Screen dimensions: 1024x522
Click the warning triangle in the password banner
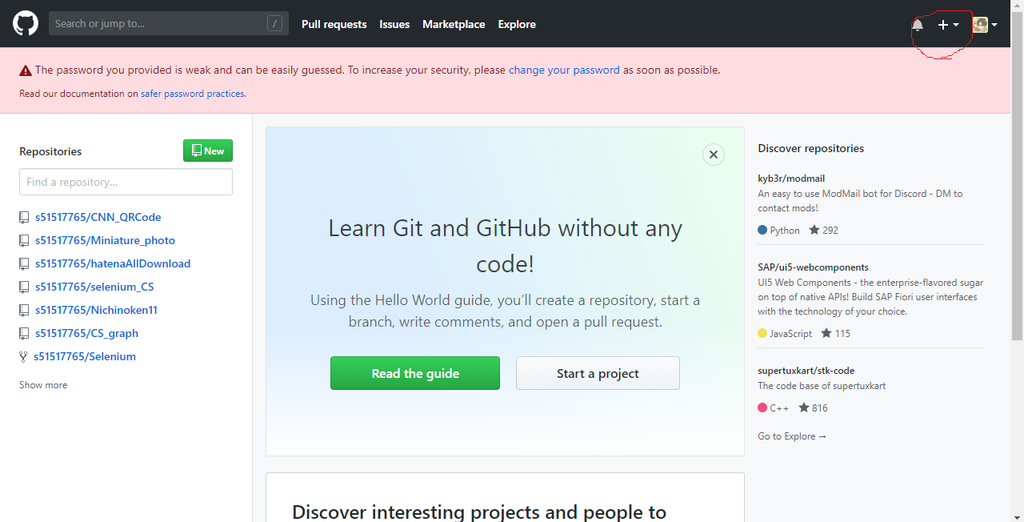(x=25, y=71)
